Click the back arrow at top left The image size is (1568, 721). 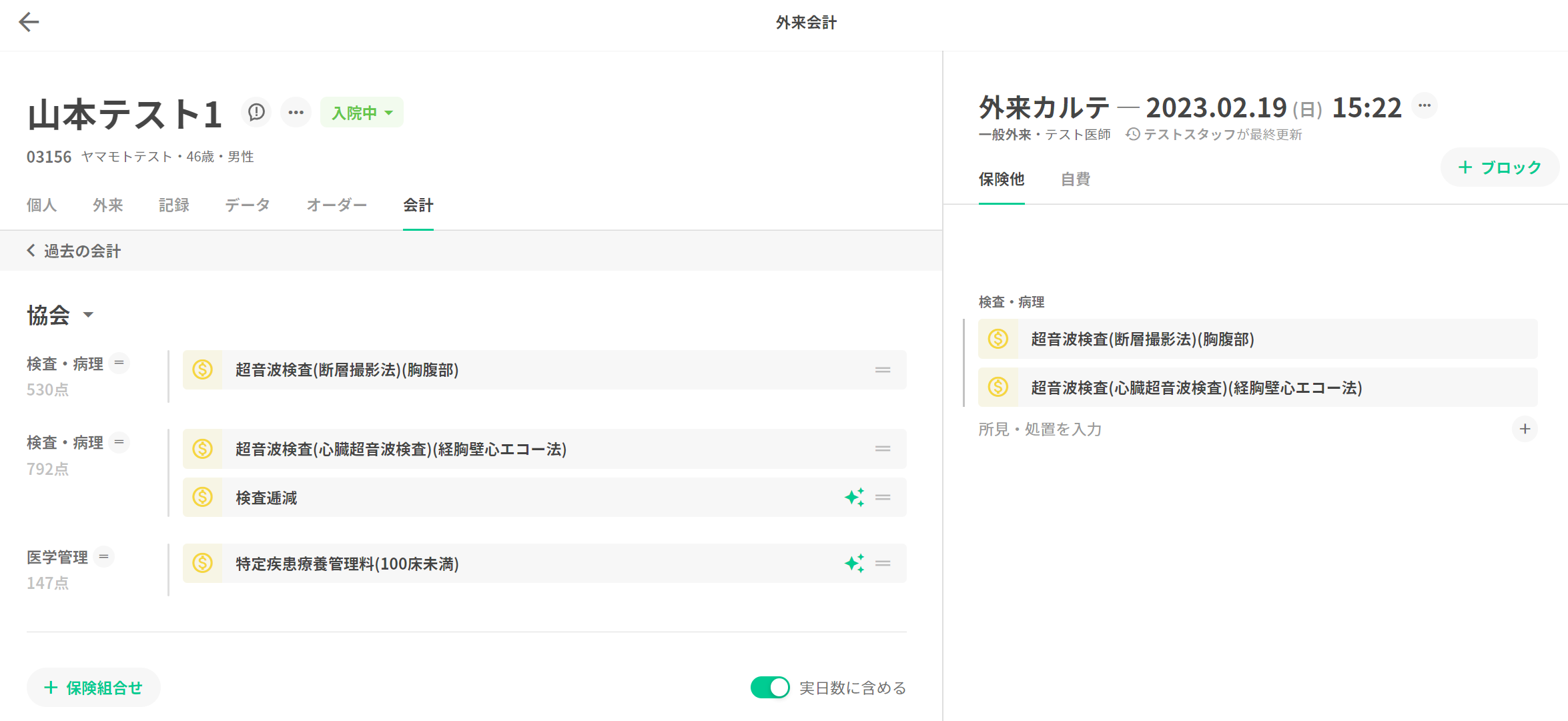click(x=29, y=22)
